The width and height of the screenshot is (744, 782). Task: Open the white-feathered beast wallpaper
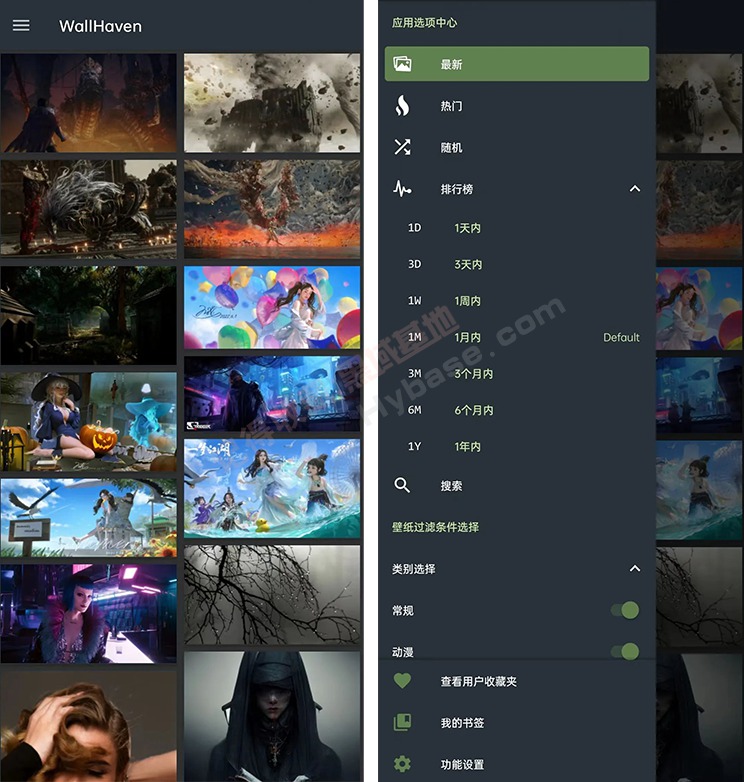click(x=88, y=209)
